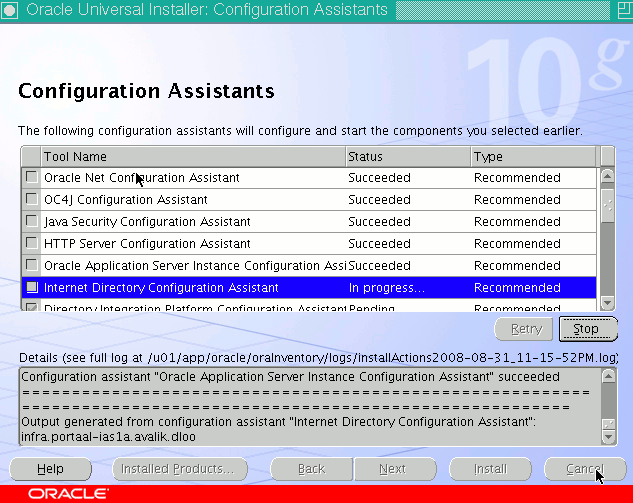
Task: Open the window menu icon in title bar
Action: (x=9, y=10)
